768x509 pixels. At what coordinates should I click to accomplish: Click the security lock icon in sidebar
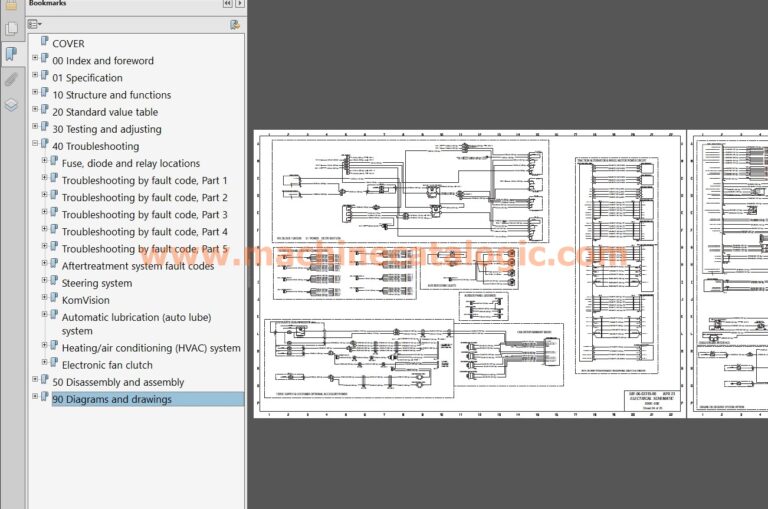(11, 4)
